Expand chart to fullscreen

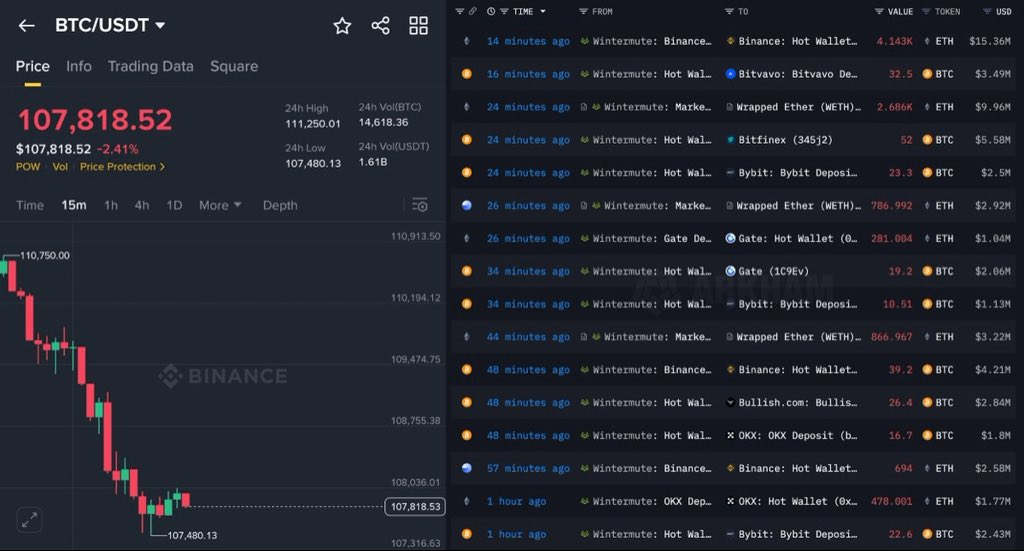(x=30, y=519)
